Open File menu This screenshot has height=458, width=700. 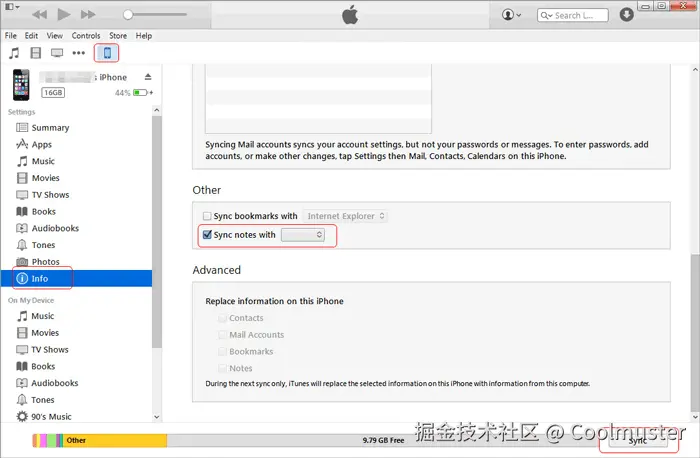pyautogui.click(x=11, y=36)
